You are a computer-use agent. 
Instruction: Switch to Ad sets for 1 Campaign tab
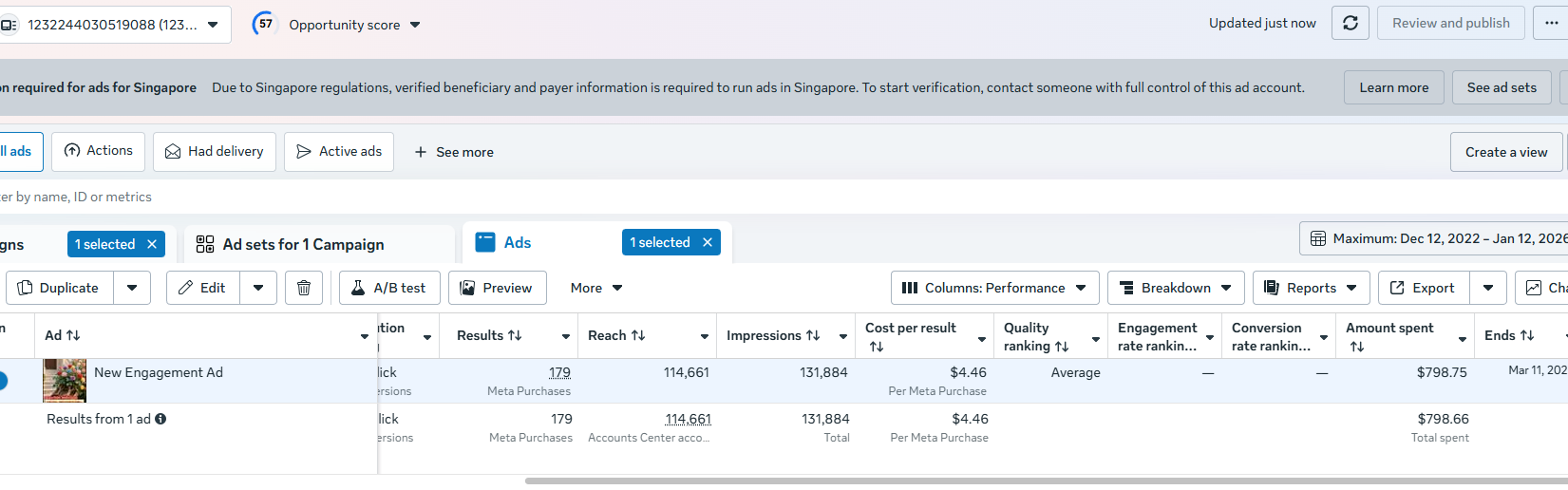pos(304,244)
